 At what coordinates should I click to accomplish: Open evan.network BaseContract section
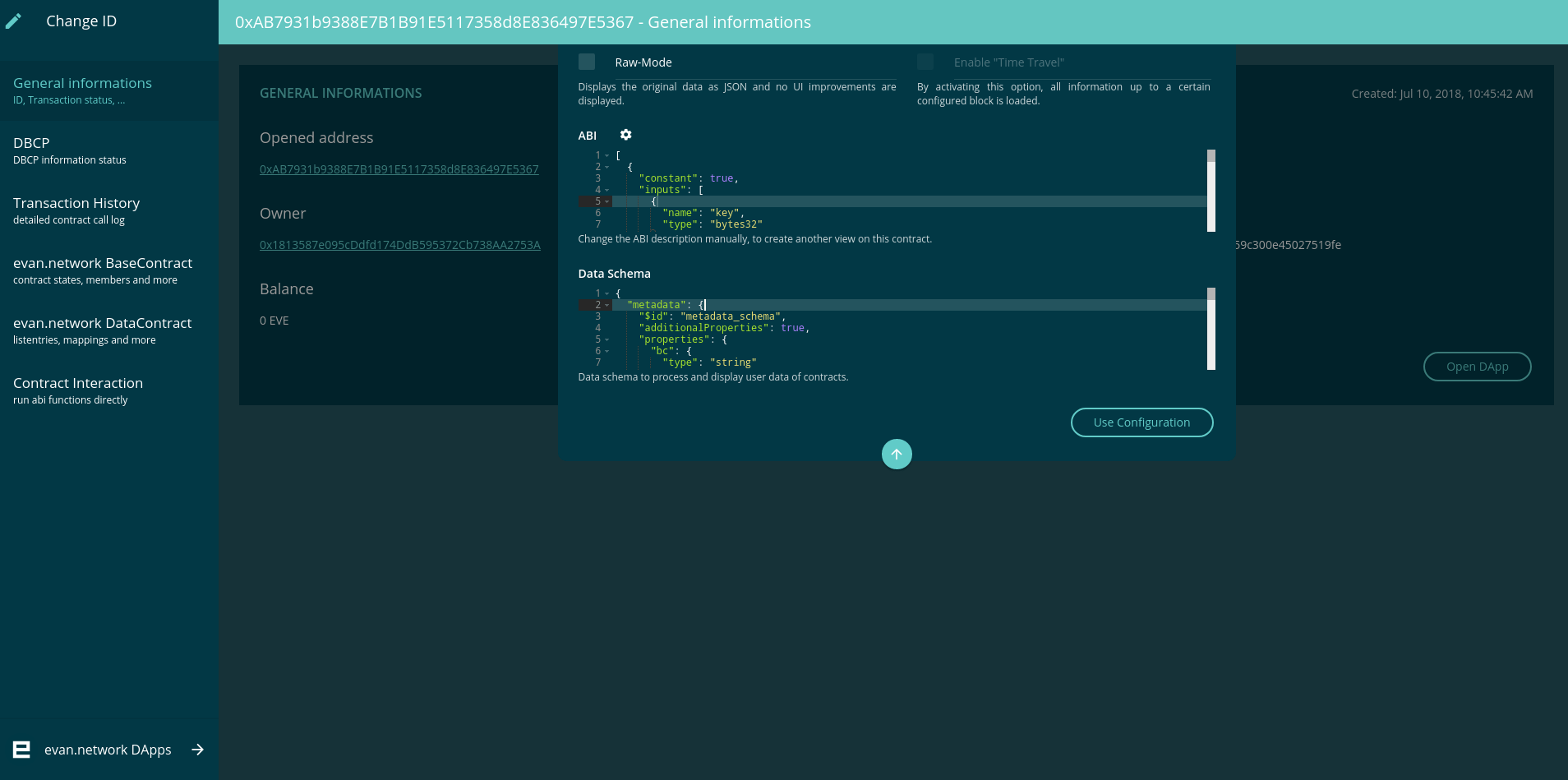[x=109, y=270]
